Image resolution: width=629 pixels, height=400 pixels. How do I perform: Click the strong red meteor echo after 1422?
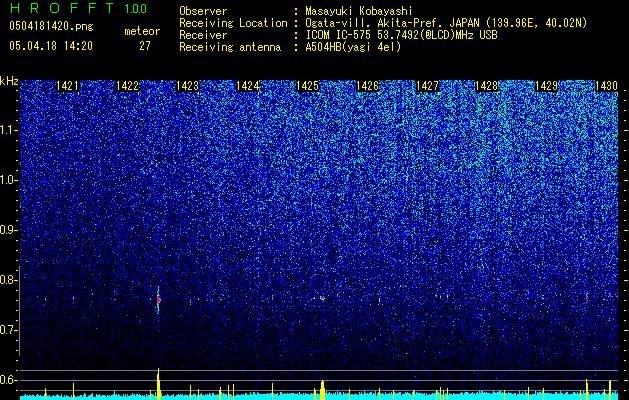coord(158,300)
